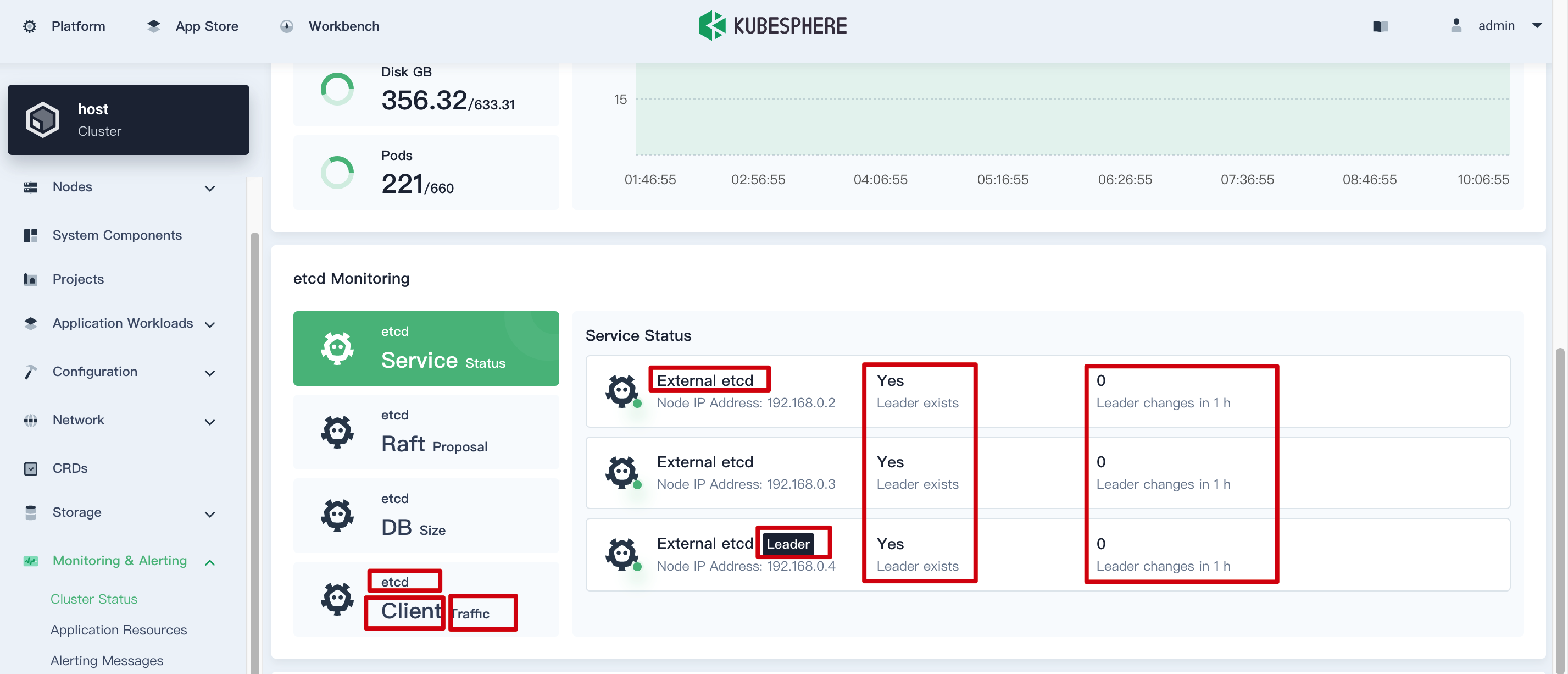Screen dimensions: 1568x674
Task: Expand the Nodes sidebar menu
Action: click(x=210, y=188)
